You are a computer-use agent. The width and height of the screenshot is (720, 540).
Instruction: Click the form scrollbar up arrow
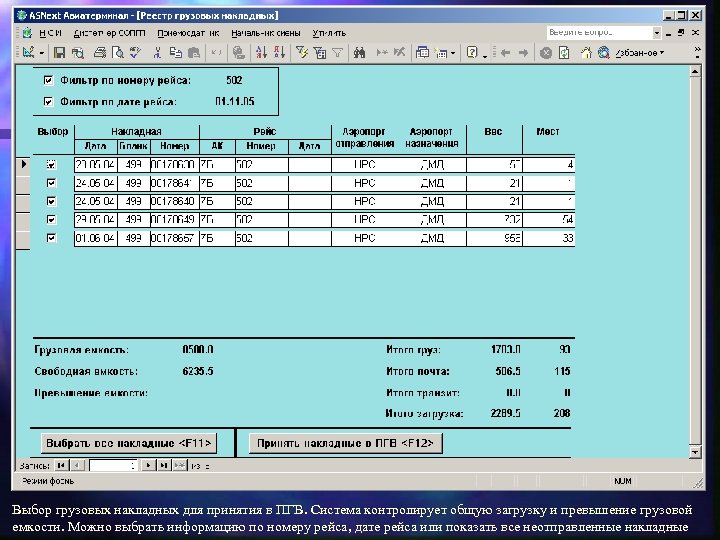pos(695,72)
